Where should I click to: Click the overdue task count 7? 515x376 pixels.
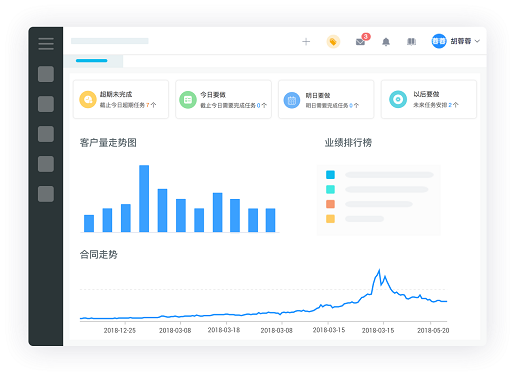coord(147,105)
